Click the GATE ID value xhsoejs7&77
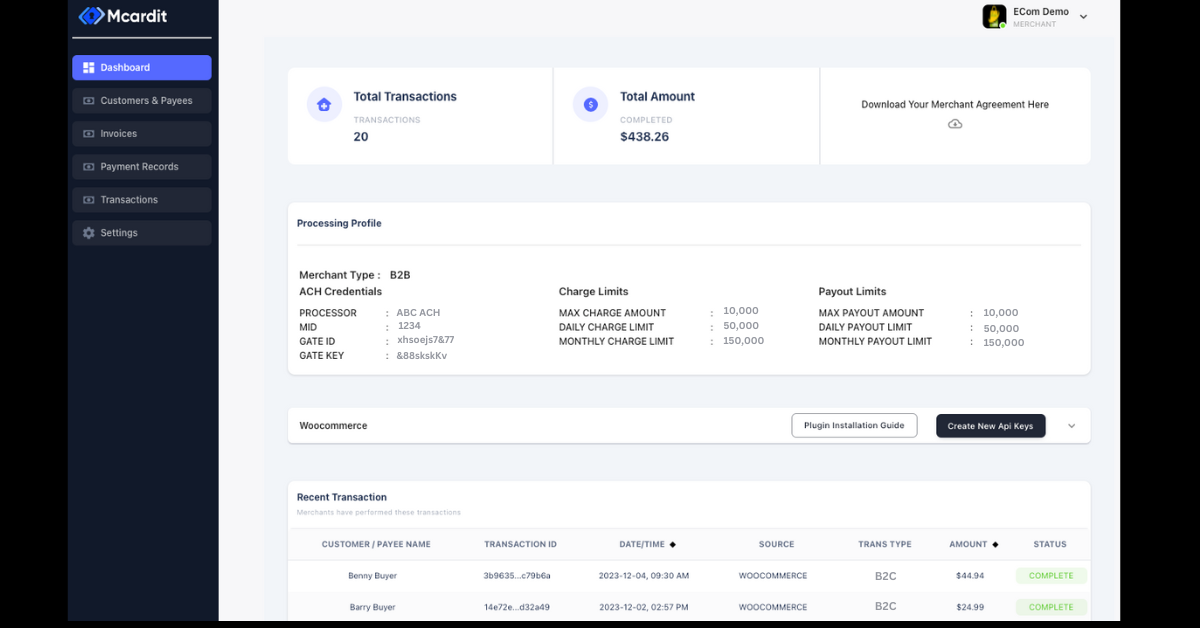This screenshot has width=1200, height=628. pos(426,340)
